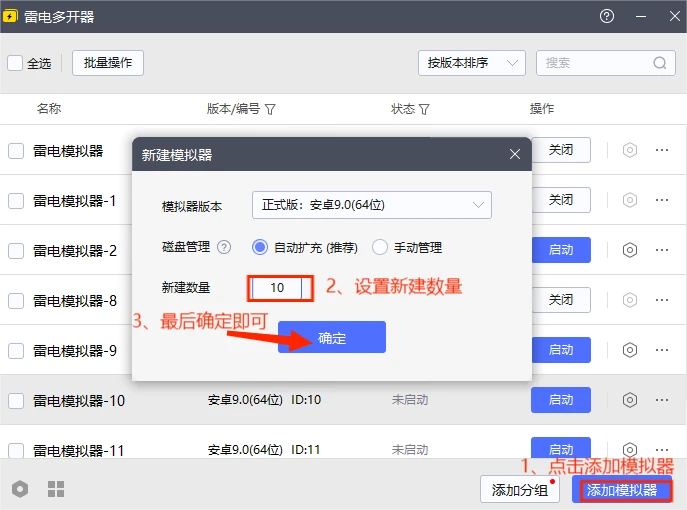Click the LDMultiPlayer lightning logo icon

coord(10,17)
